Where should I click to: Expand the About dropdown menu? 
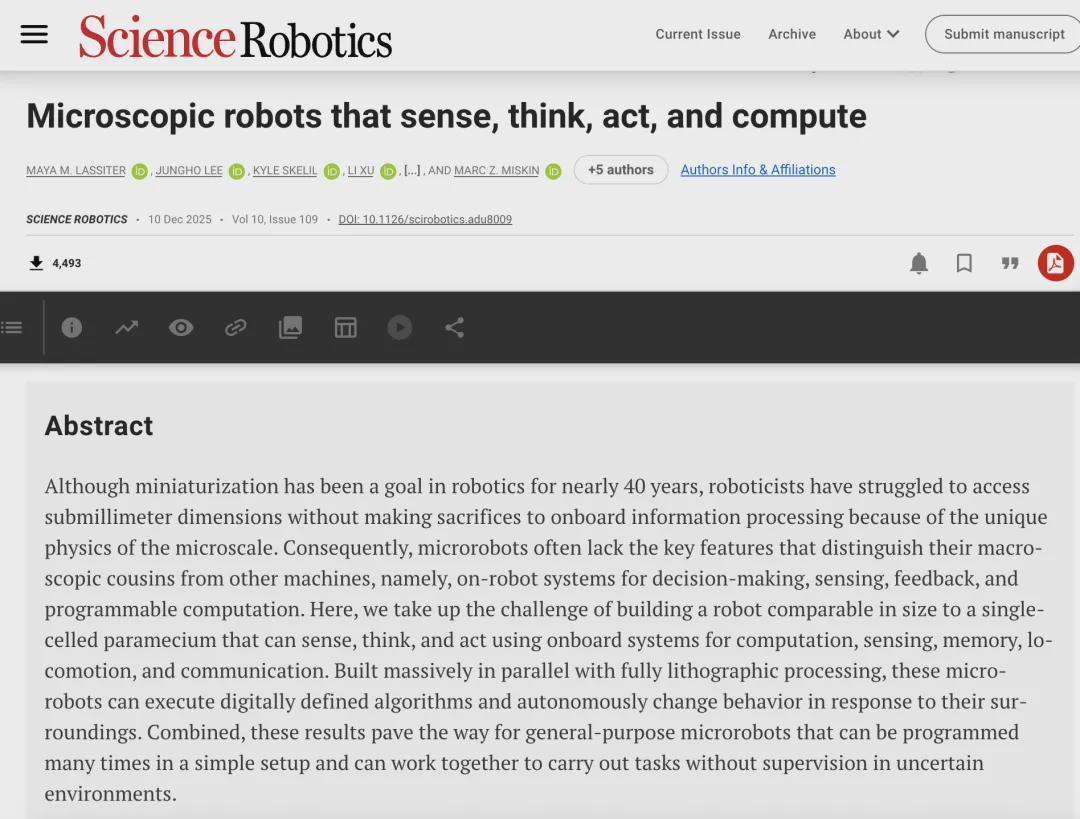coord(869,34)
